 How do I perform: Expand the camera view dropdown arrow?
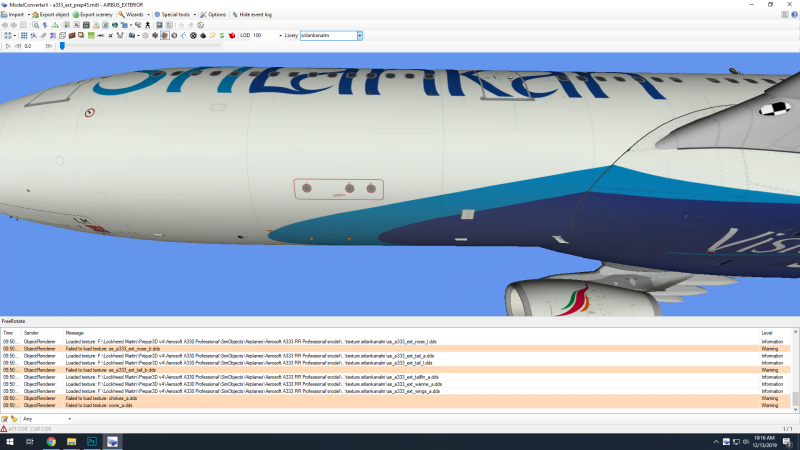pyautogui.click(x=138, y=36)
